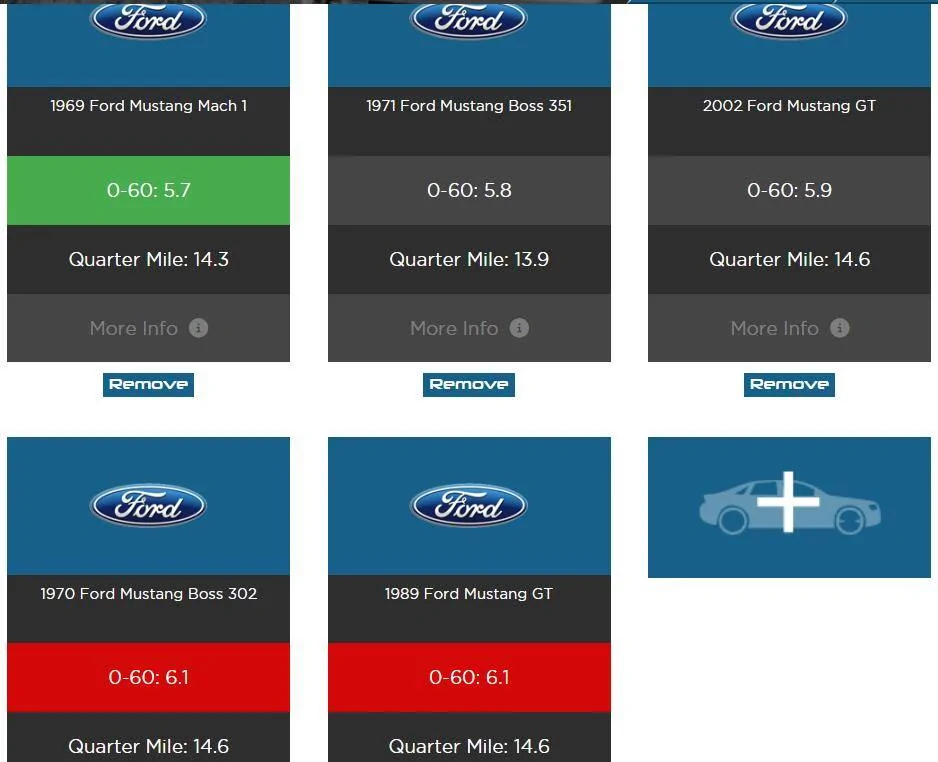Click the info icon on the 1971 Boss 351 card
This screenshot has height=762, width=938.
click(x=518, y=328)
